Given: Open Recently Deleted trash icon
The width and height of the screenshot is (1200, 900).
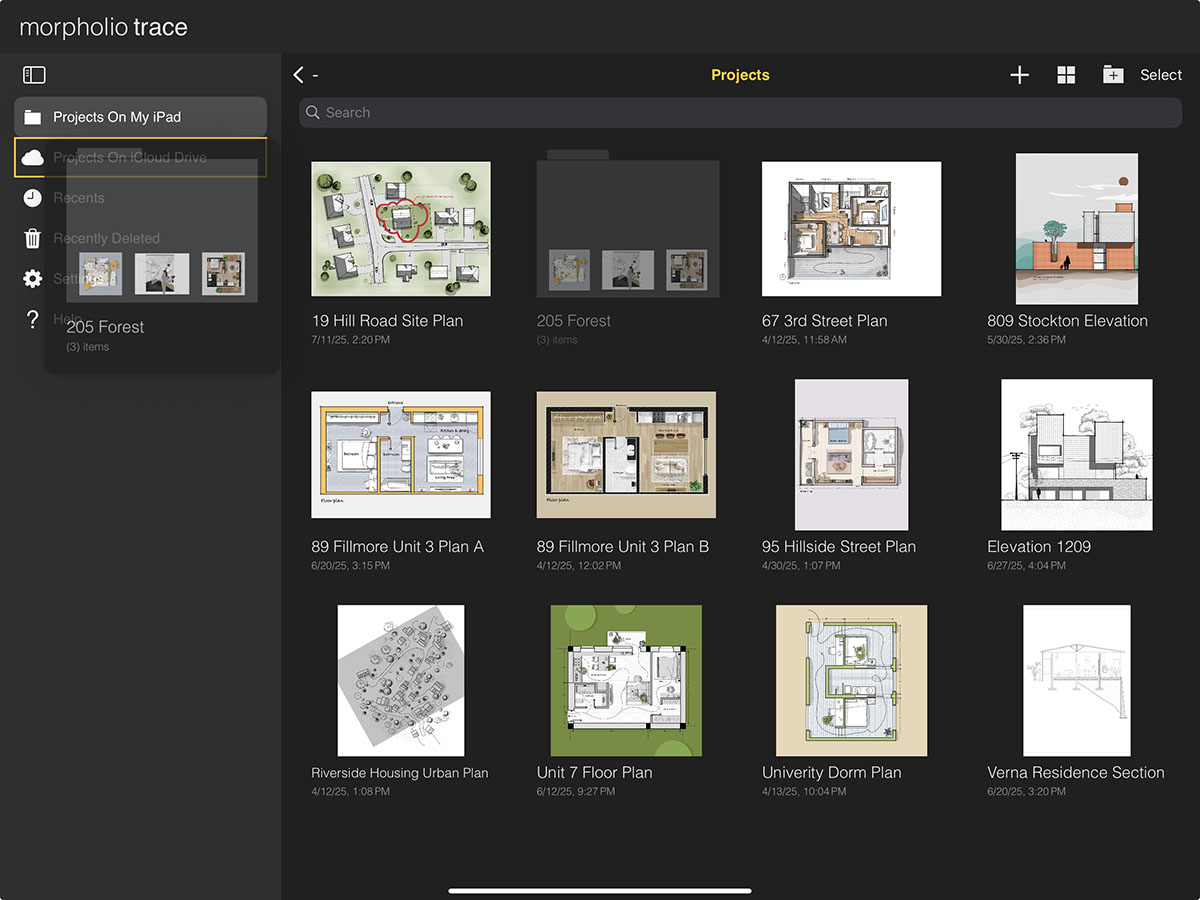Looking at the screenshot, I should [32, 238].
